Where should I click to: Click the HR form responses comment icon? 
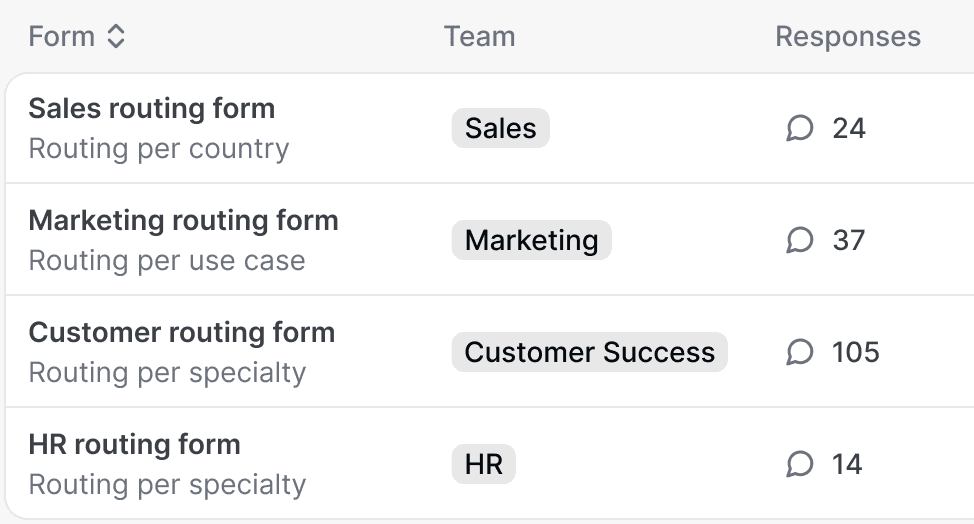click(800, 464)
